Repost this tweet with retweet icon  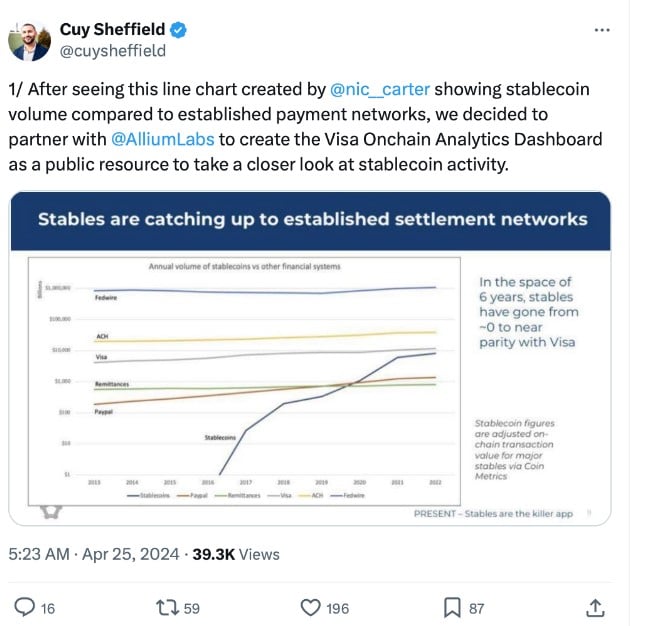coord(164,607)
